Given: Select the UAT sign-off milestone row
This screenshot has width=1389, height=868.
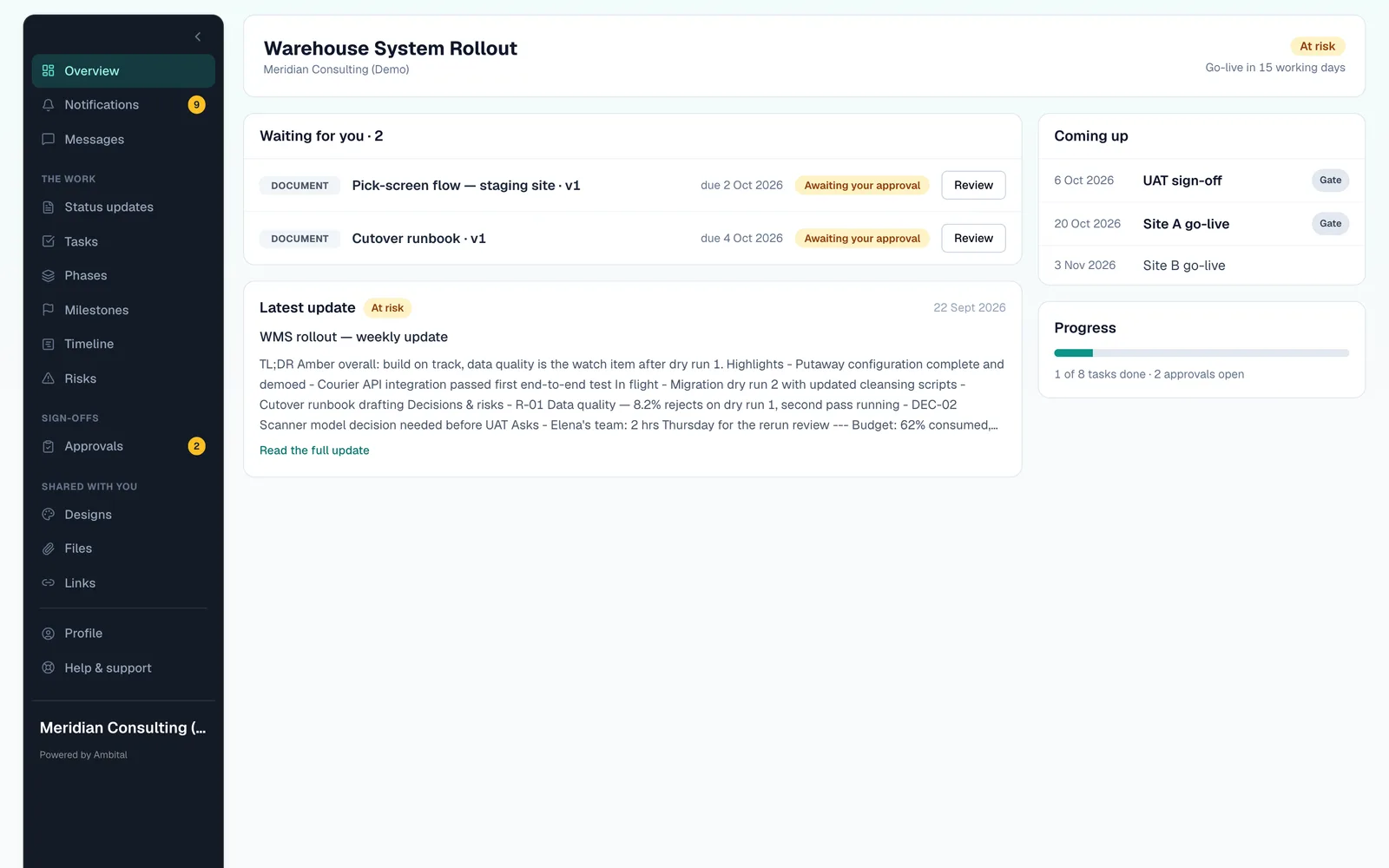Looking at the screenshot, I should tap(1201, 181).
